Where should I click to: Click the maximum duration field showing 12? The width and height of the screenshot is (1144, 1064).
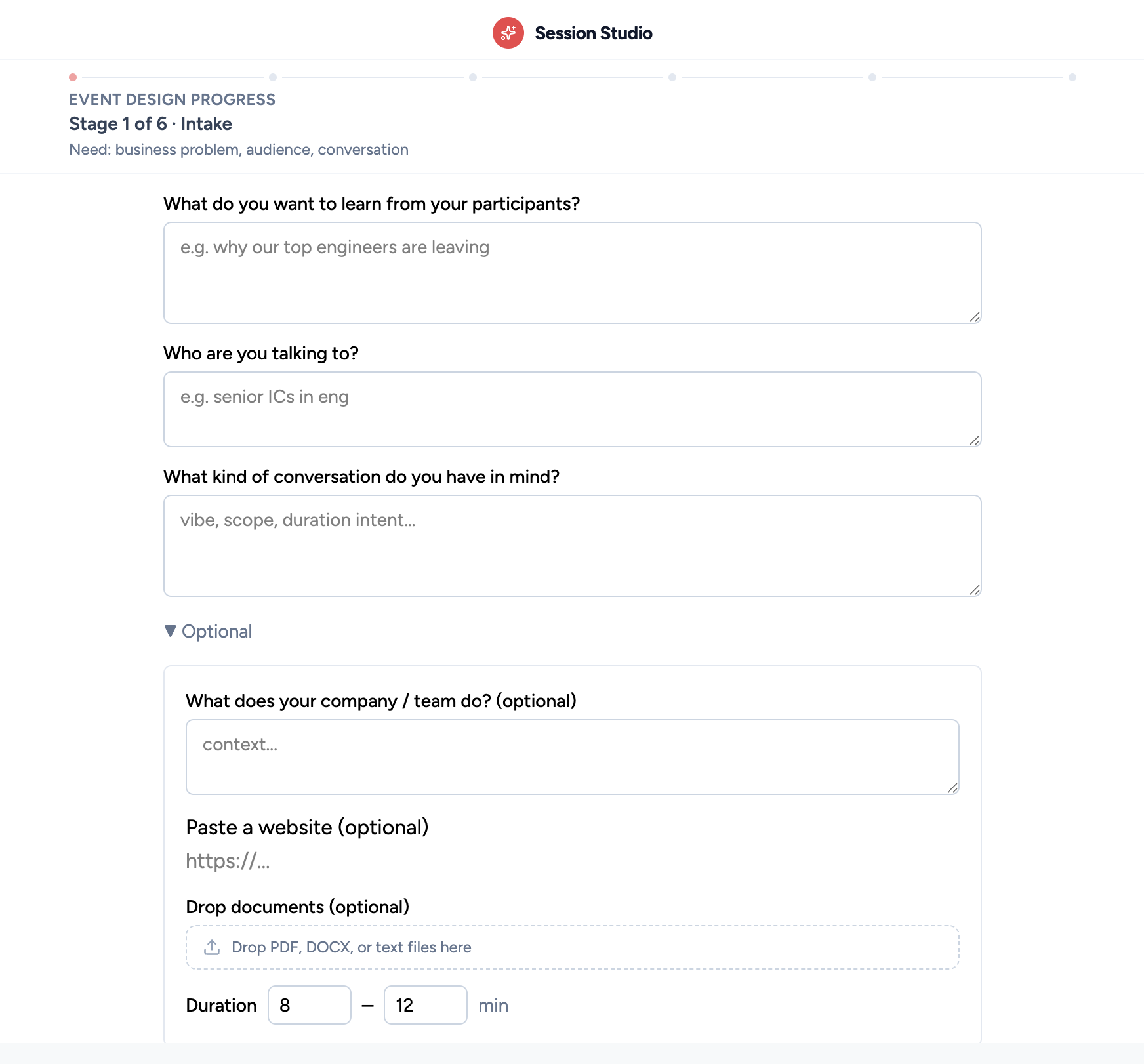coord(426,1005)
